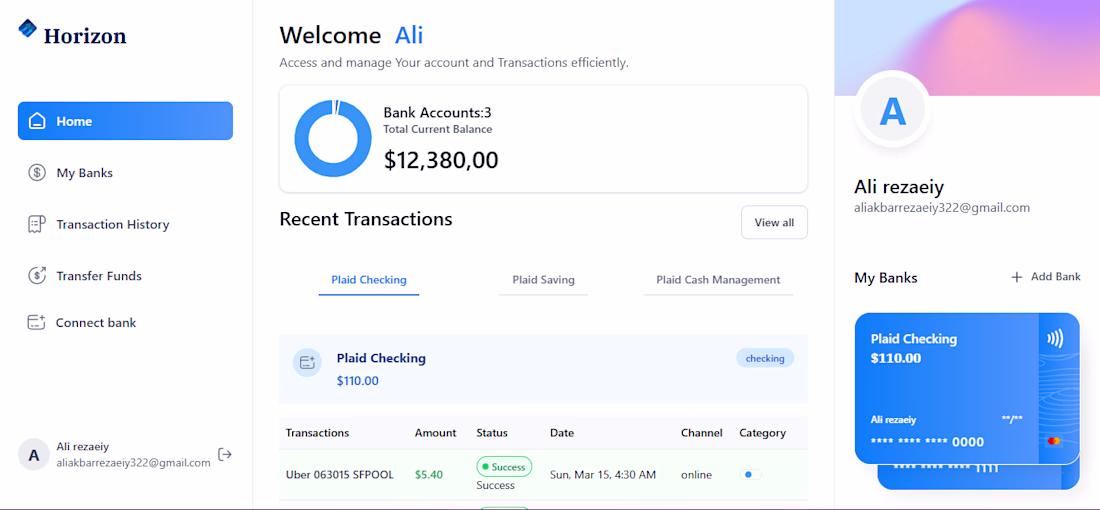The width and height of the screenshot is (1100, 510).
Task: Click the money-transfer icon beside Transfer Funds
Action: point(37,276)
